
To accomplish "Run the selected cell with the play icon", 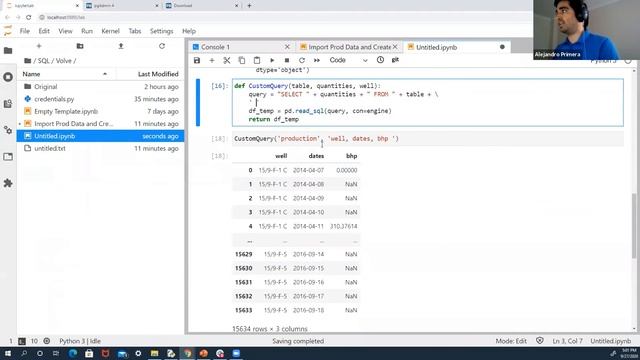I will (272, 60).
